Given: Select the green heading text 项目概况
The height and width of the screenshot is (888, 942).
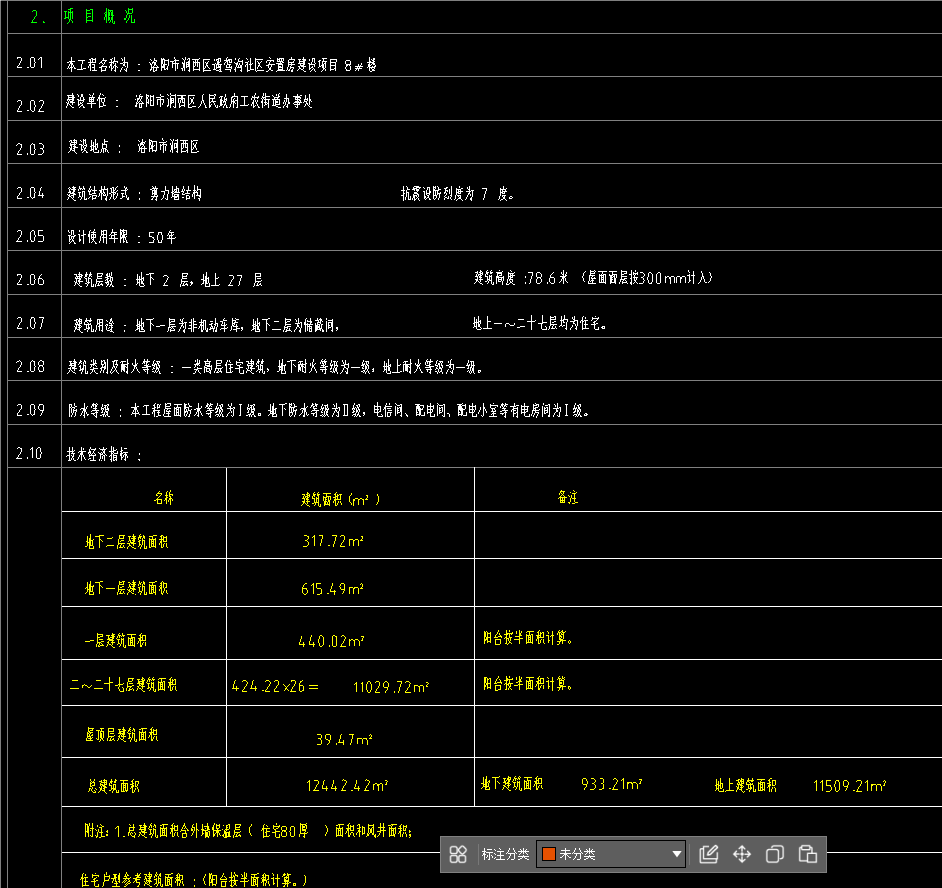Looking at the screenshot, I should [x=100, y=16].
